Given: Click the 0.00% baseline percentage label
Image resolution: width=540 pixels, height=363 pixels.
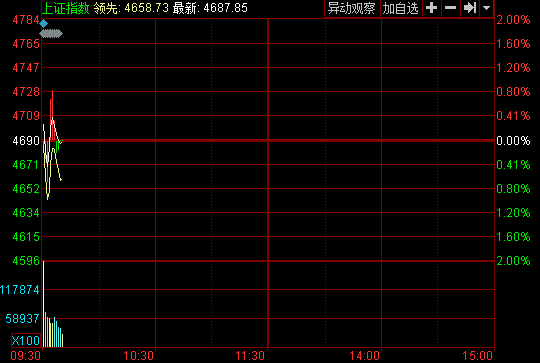Looking at the screenshot, I should pyautogui.click(x=513, y=141).
